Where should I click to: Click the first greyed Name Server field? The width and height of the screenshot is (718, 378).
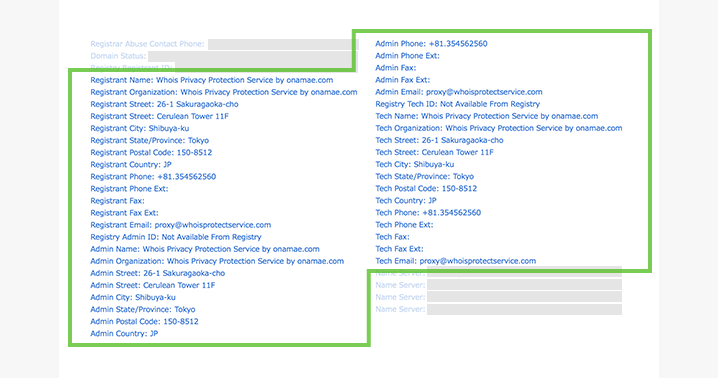(x=524, y=273)
